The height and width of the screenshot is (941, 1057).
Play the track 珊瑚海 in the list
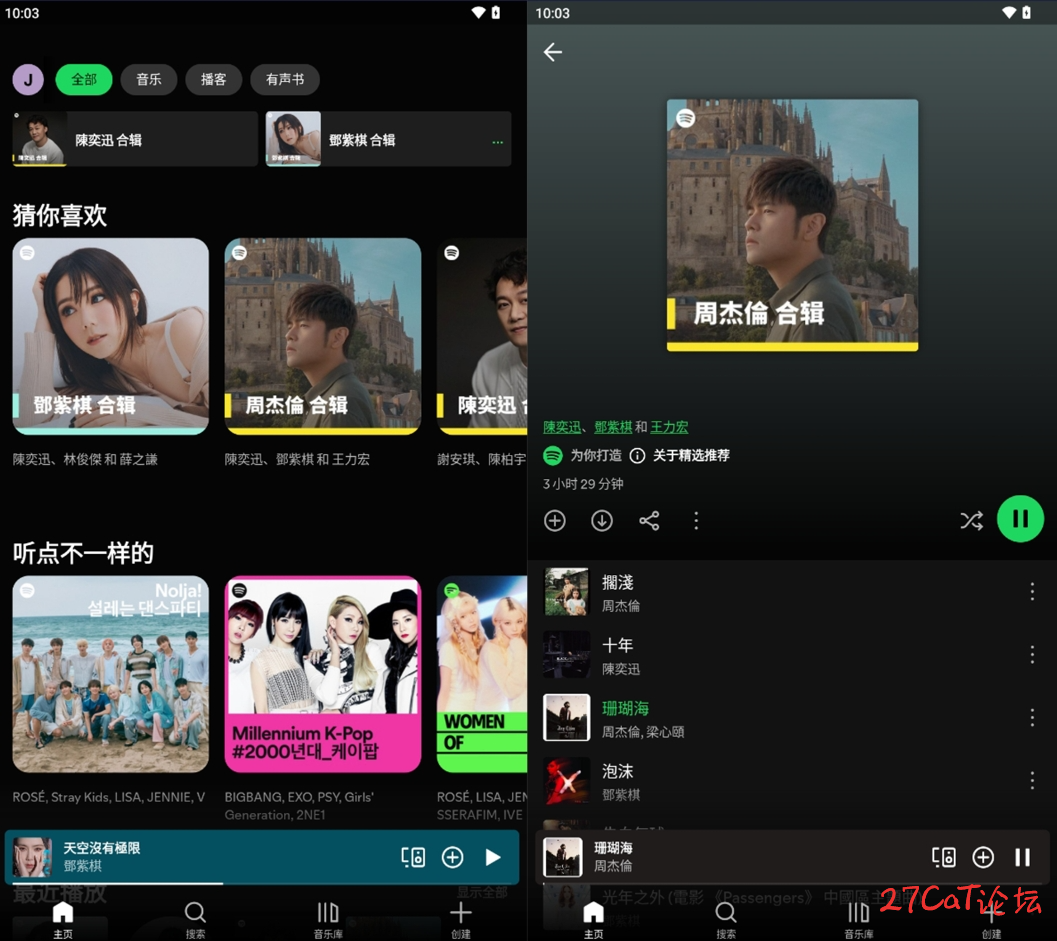coord(792,718)
